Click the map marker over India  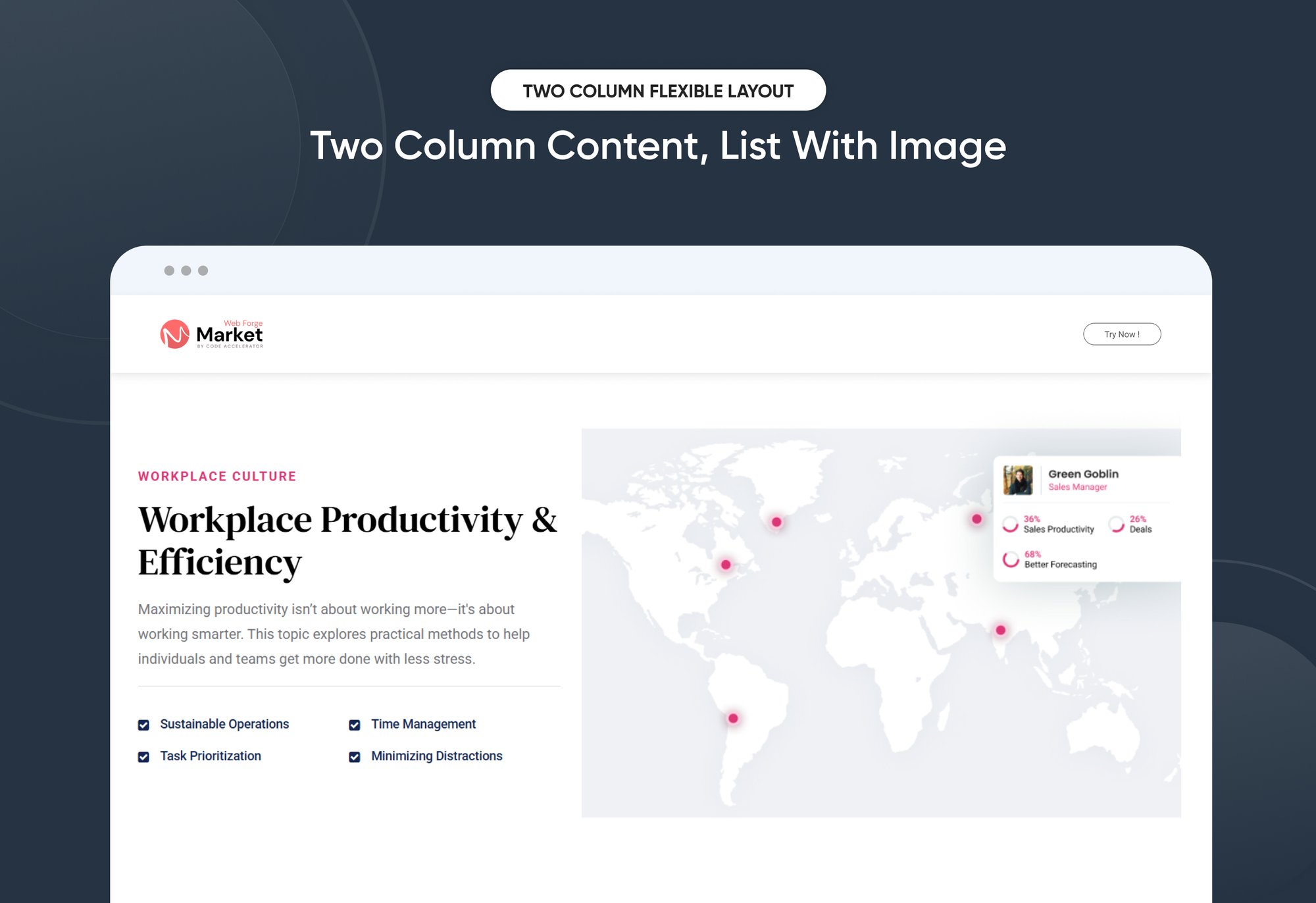(x=1001, y=630)
